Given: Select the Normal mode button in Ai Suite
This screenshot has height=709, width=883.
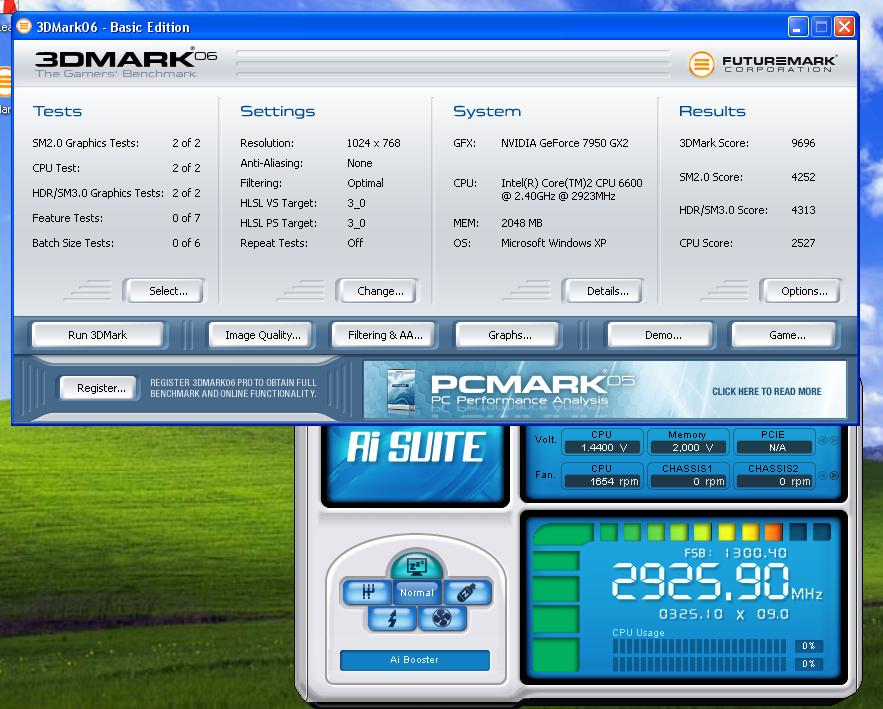Looking at the screenshot, I should (417, 592).
